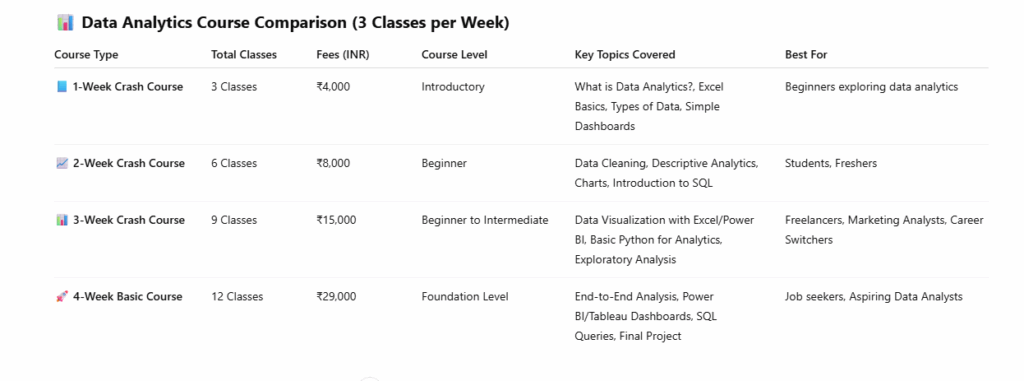Click the Best For column header
The height and width of the screenshot is (381, 1024).
806,55
